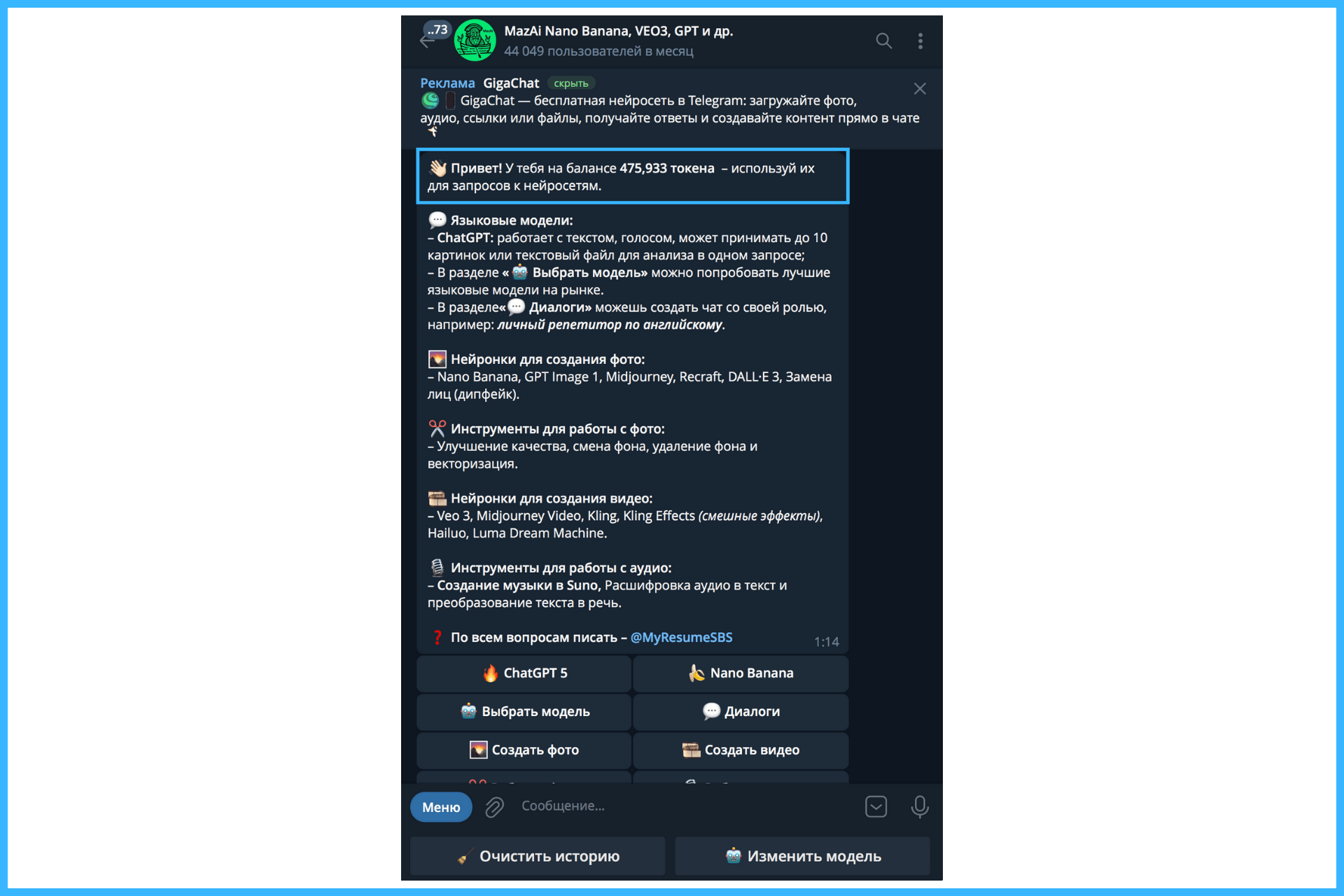Click 'Очистить историю' keyboard button
The image size is (1344, 896).
click(538, 856)
